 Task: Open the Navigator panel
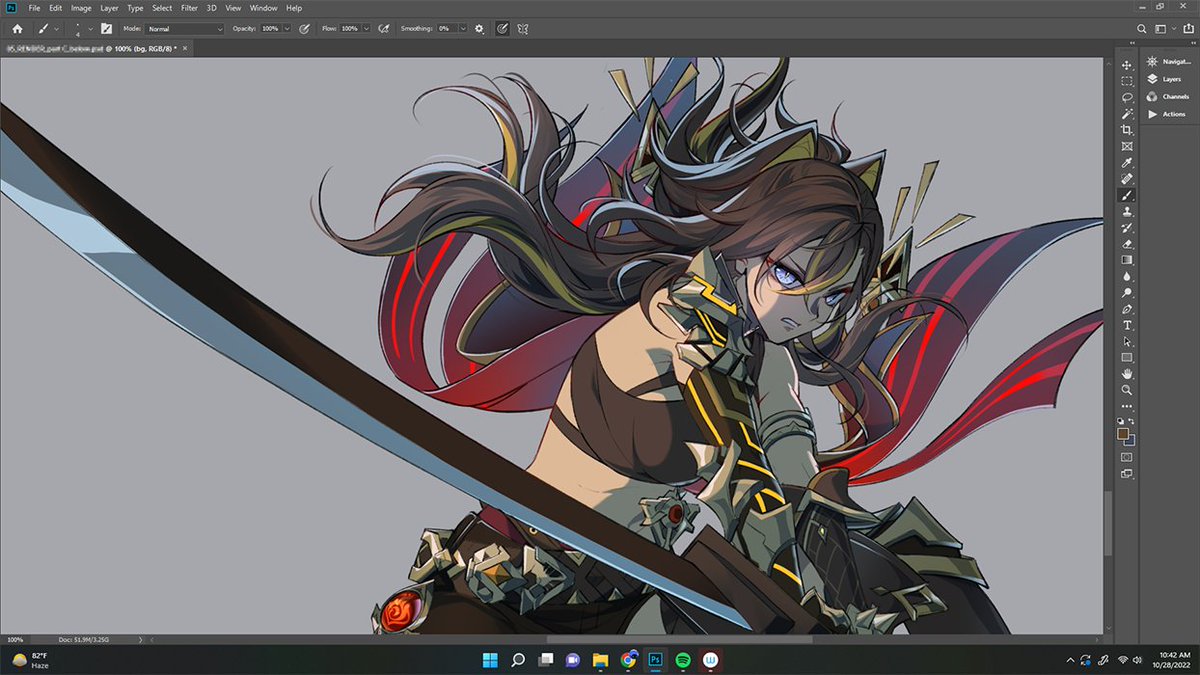click(1167, 61)
